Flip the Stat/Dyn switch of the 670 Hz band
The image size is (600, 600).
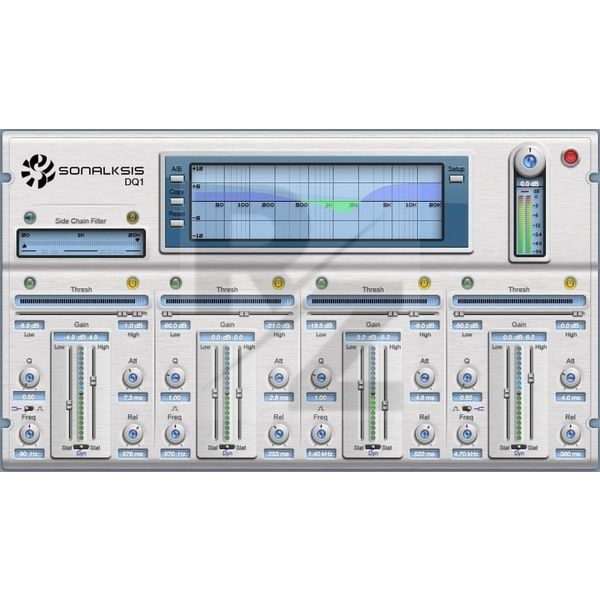(227, 447)
